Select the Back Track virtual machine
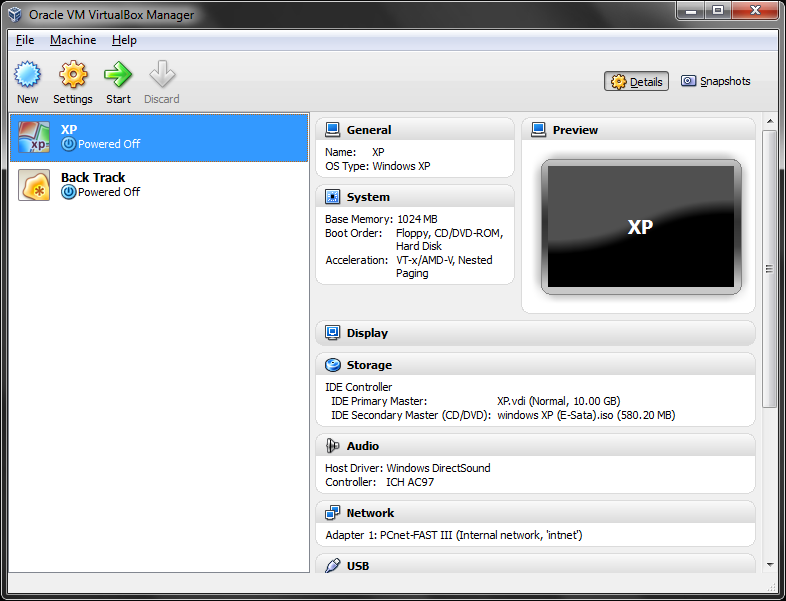The image size is (786, 601). pos(159,185)
